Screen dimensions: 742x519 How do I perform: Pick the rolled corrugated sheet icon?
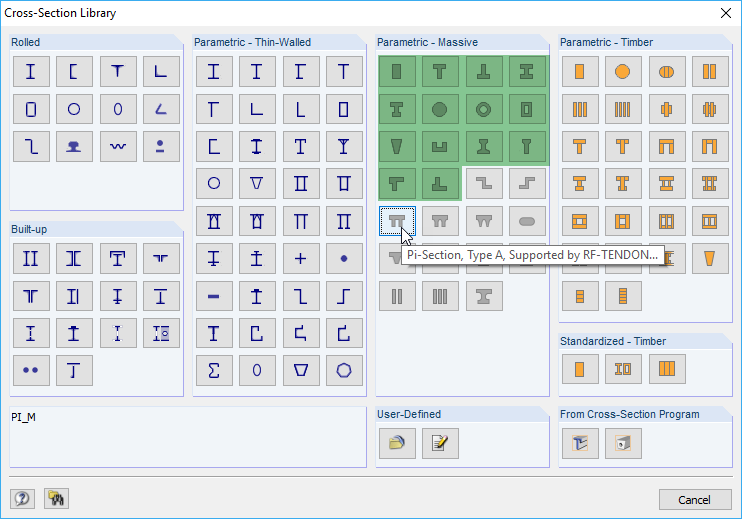(118, 147)
